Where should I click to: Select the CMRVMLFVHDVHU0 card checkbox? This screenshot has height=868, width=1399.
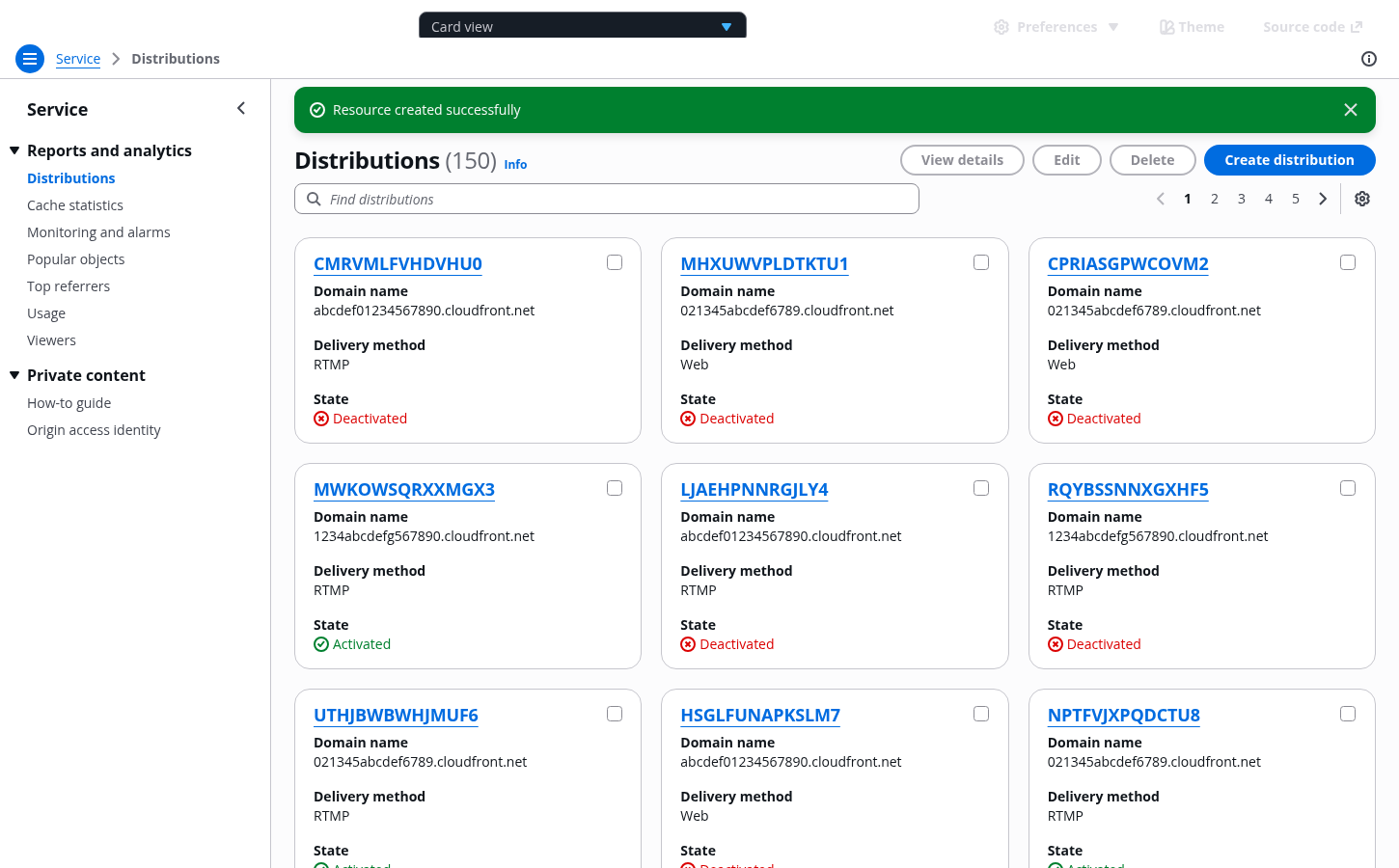615,262
